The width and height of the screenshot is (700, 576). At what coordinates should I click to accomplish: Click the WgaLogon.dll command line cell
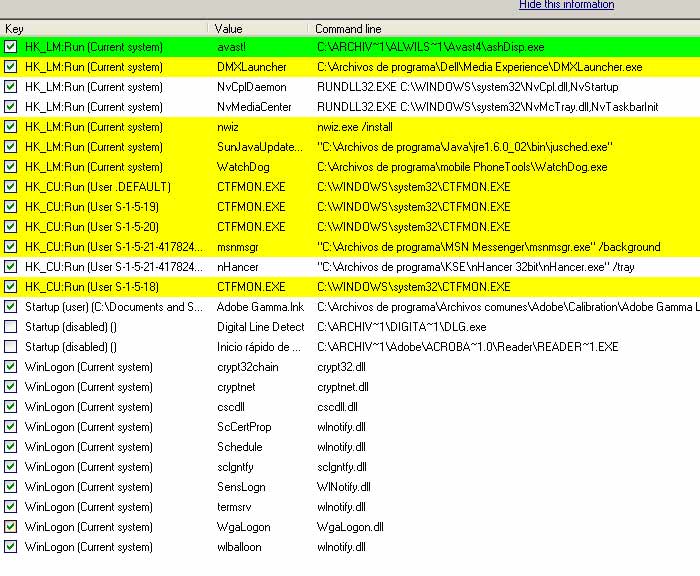(x=350, y=527)
